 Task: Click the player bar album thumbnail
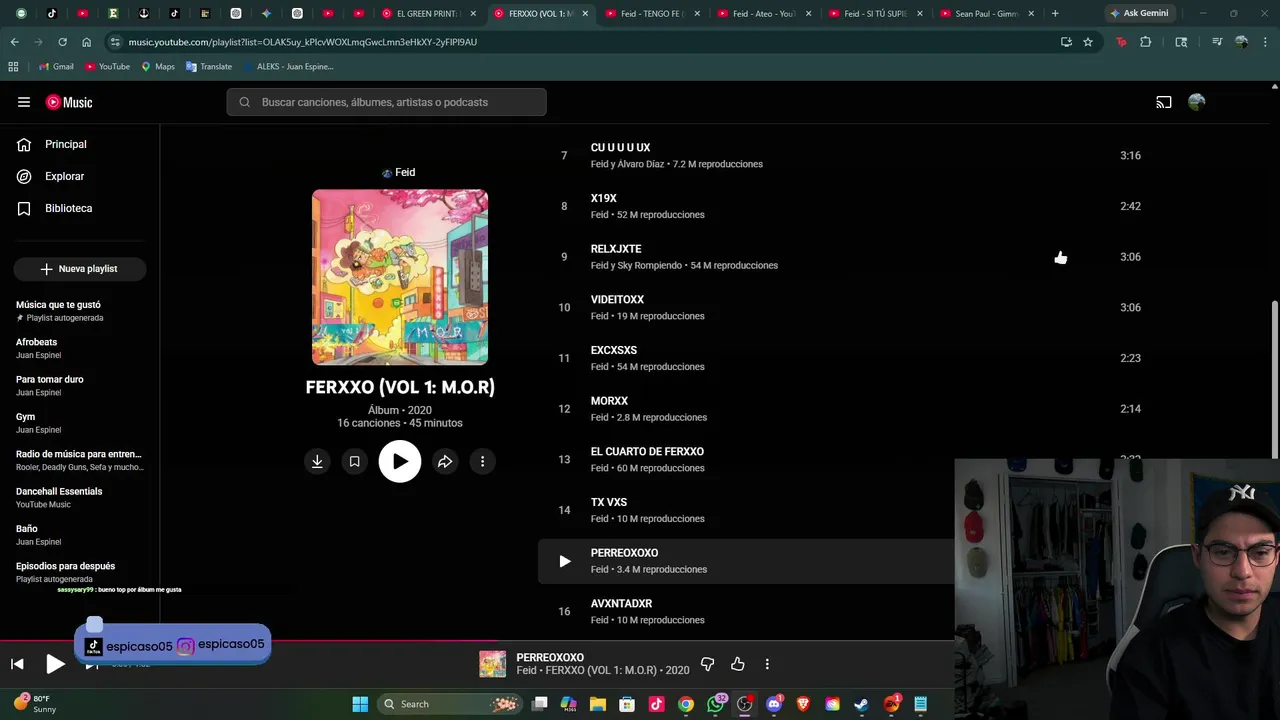(x=492, y=664)
